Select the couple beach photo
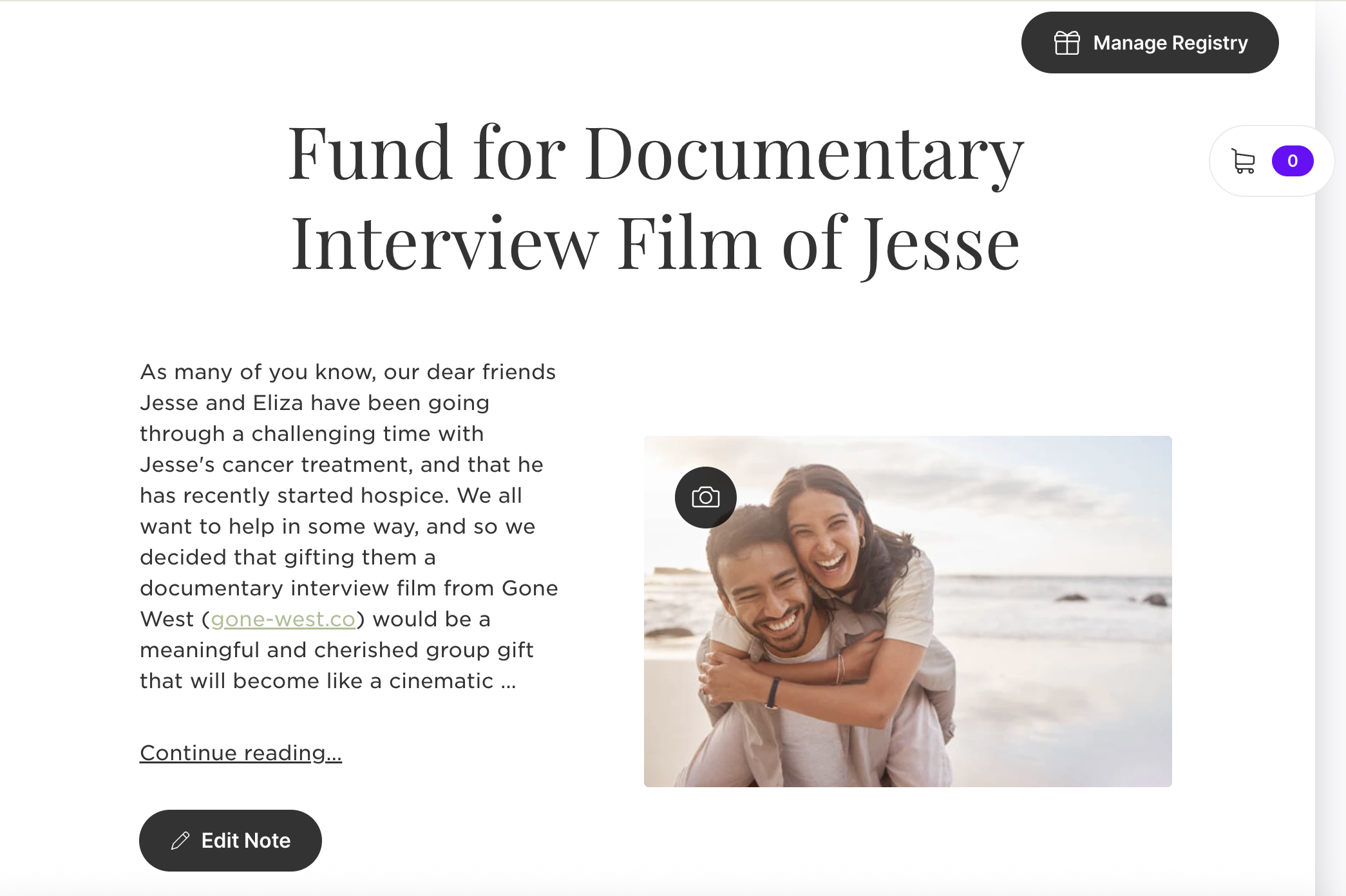Image resolution: width=1346 pixels, height=896 pixels. tap(907, 611)
